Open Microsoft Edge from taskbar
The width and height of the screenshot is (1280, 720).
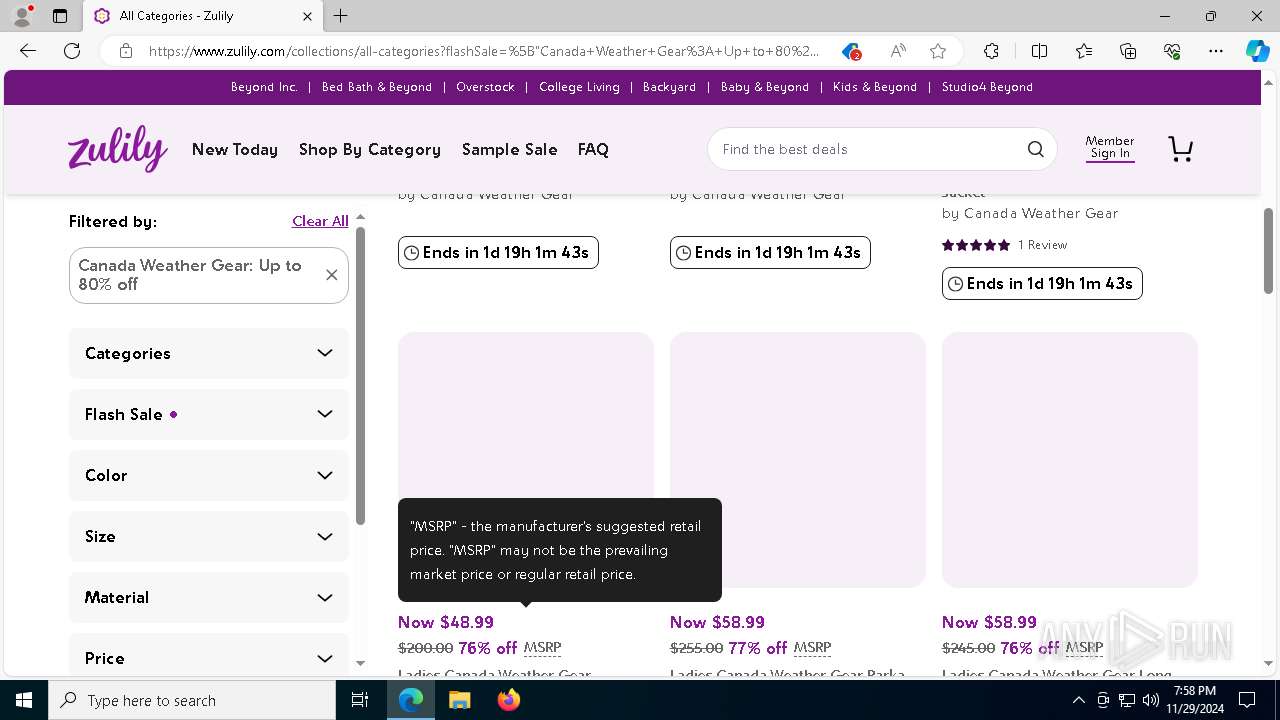(x=411, y=700)
